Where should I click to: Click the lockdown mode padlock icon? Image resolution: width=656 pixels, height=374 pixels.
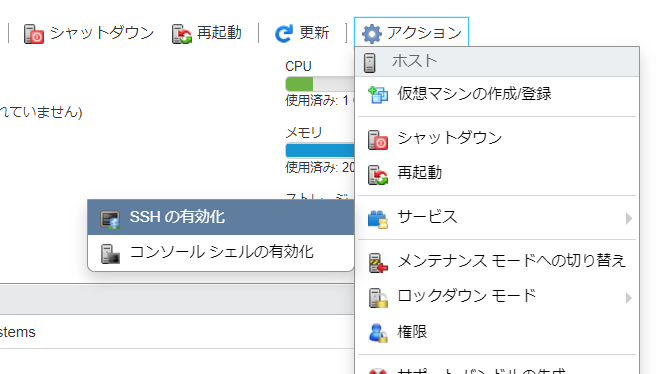(378, 298)
